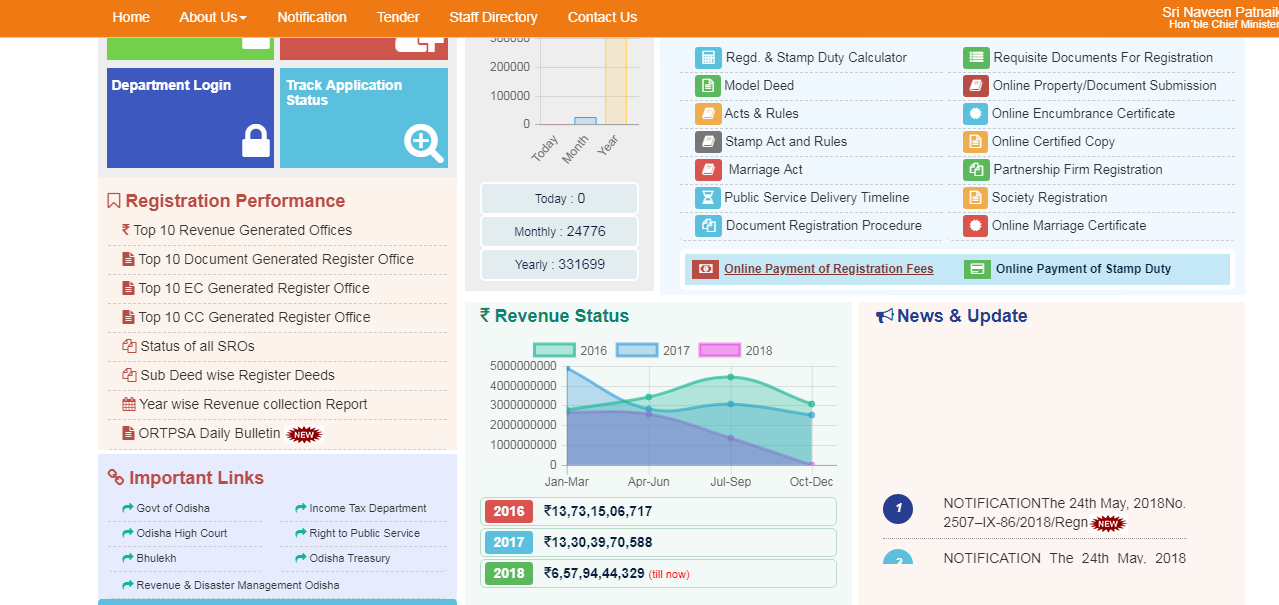Viewport: 1279px width, 605px height.
Task: Expand the About Us dropdown menu
Action: (212, 17)
